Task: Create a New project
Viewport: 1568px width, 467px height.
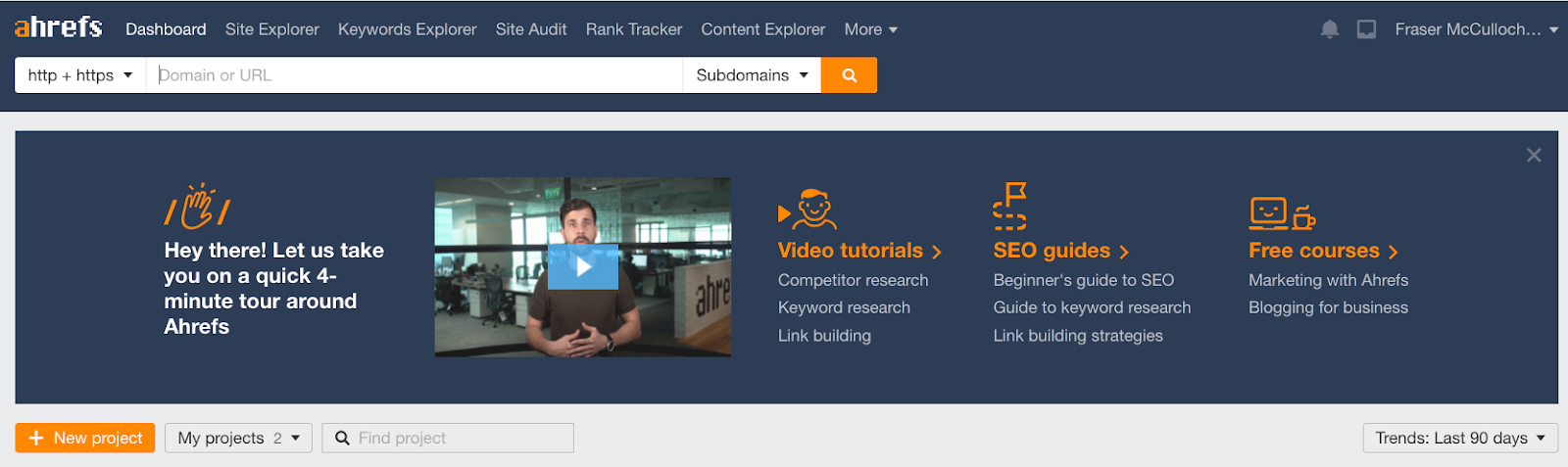Action: [x=85, y=438]
